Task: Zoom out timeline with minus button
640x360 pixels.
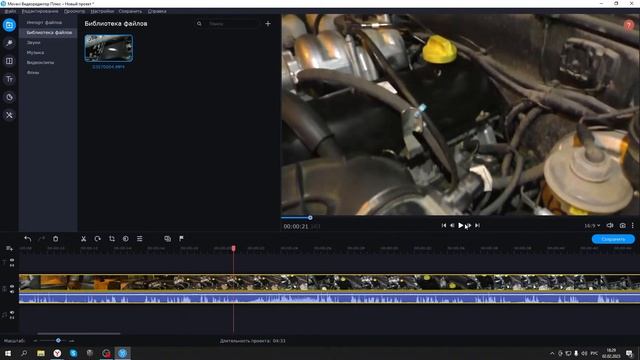Action: (35, 340)
